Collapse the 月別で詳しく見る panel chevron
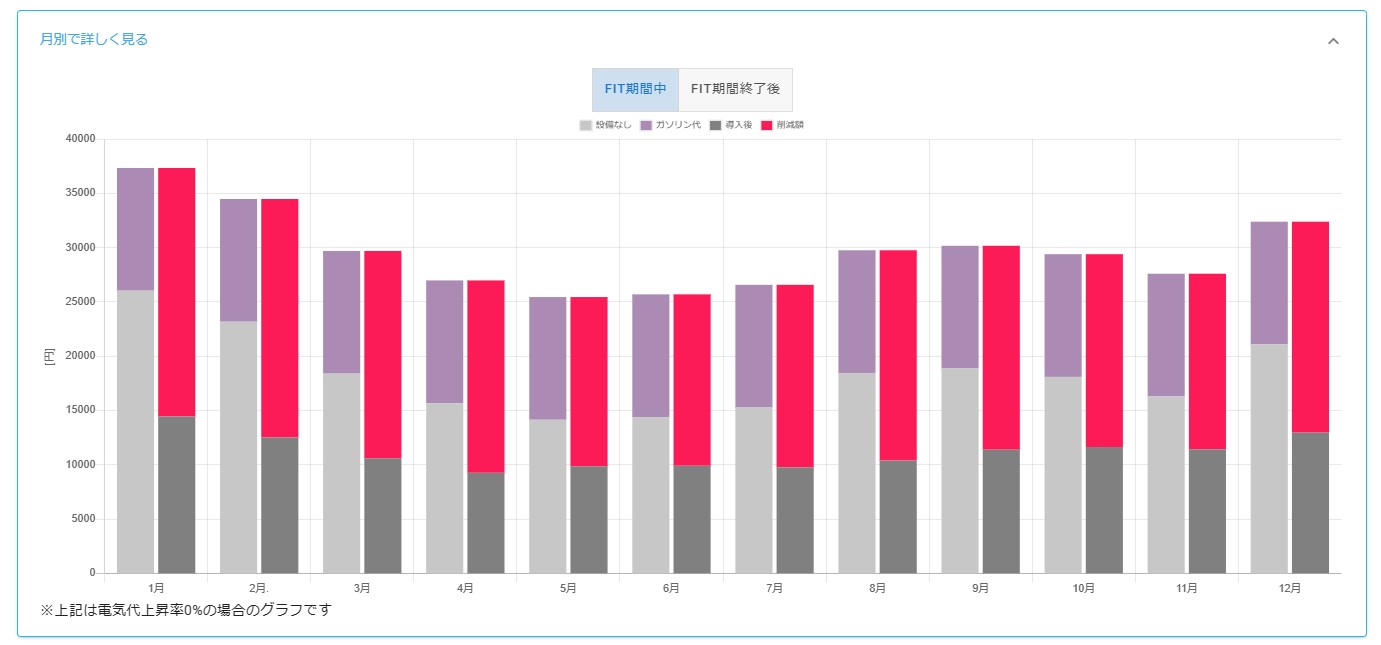Screen dimensions: 1381x645 [1332, 41]
